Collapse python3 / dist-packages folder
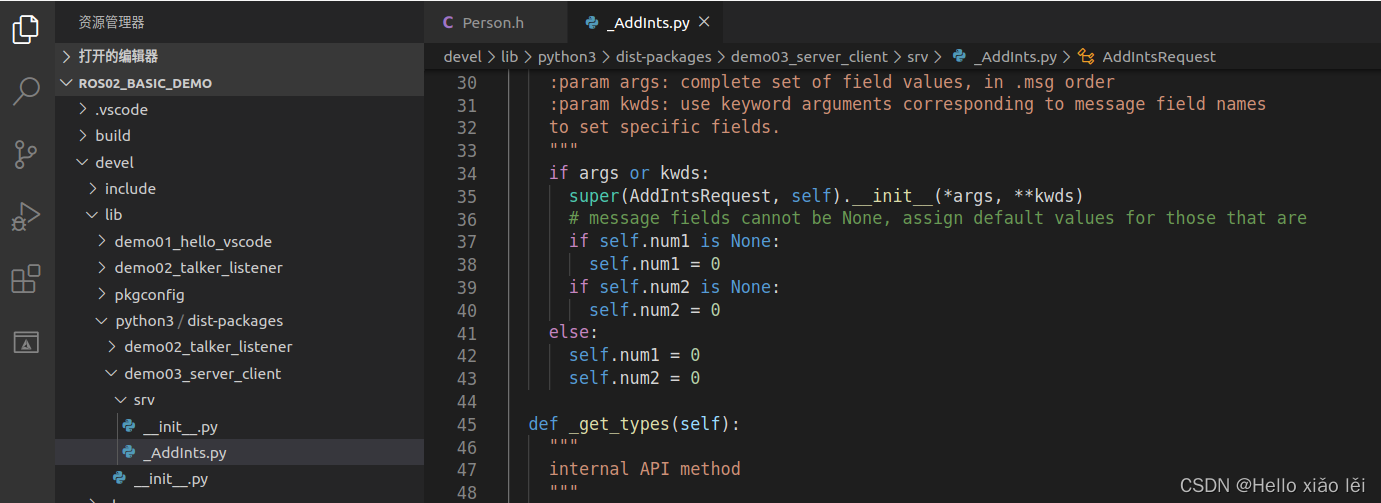This screenshot has height=503, width=1381. pyautogui.click(x=239, y=321)
